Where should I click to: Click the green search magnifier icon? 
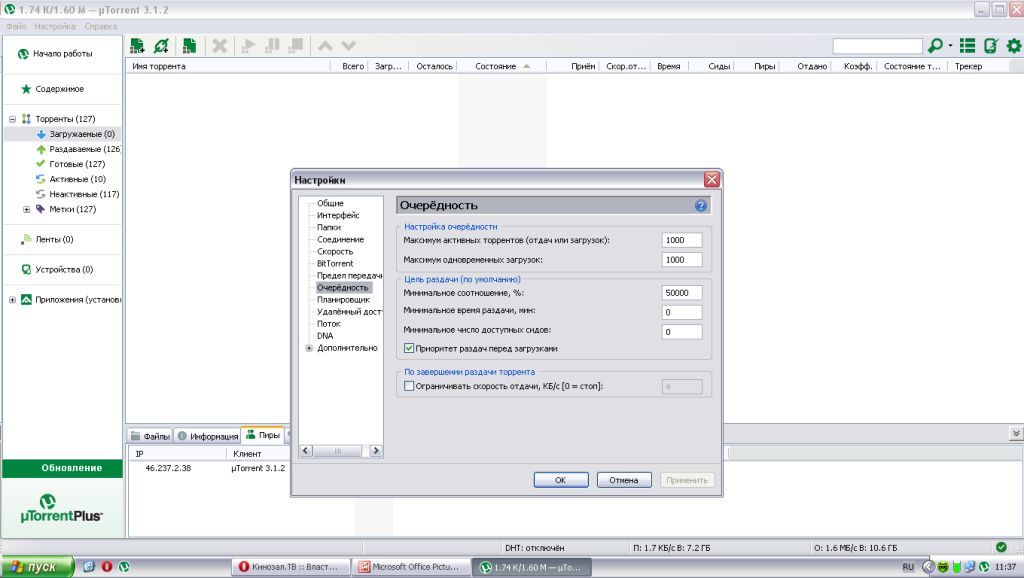(x=935, y=46)
